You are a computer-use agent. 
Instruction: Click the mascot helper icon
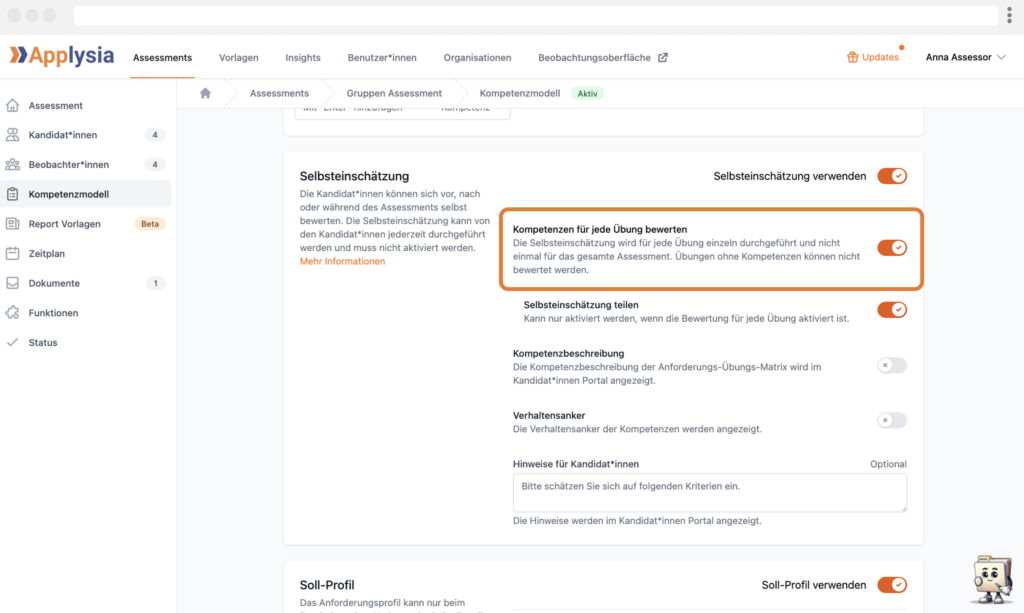(x=991, y=578)
